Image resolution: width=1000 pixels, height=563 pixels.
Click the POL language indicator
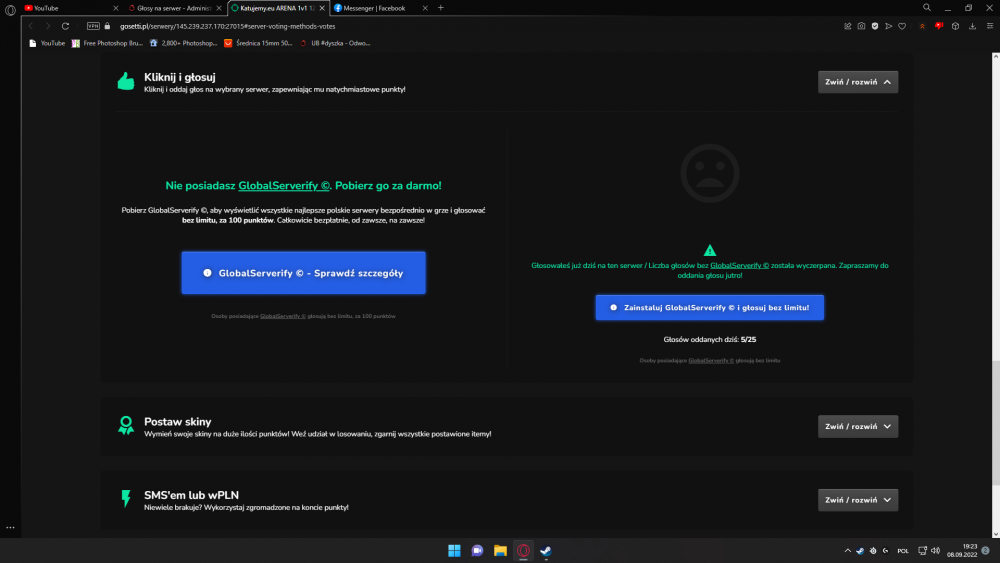(x=903, y=551)
